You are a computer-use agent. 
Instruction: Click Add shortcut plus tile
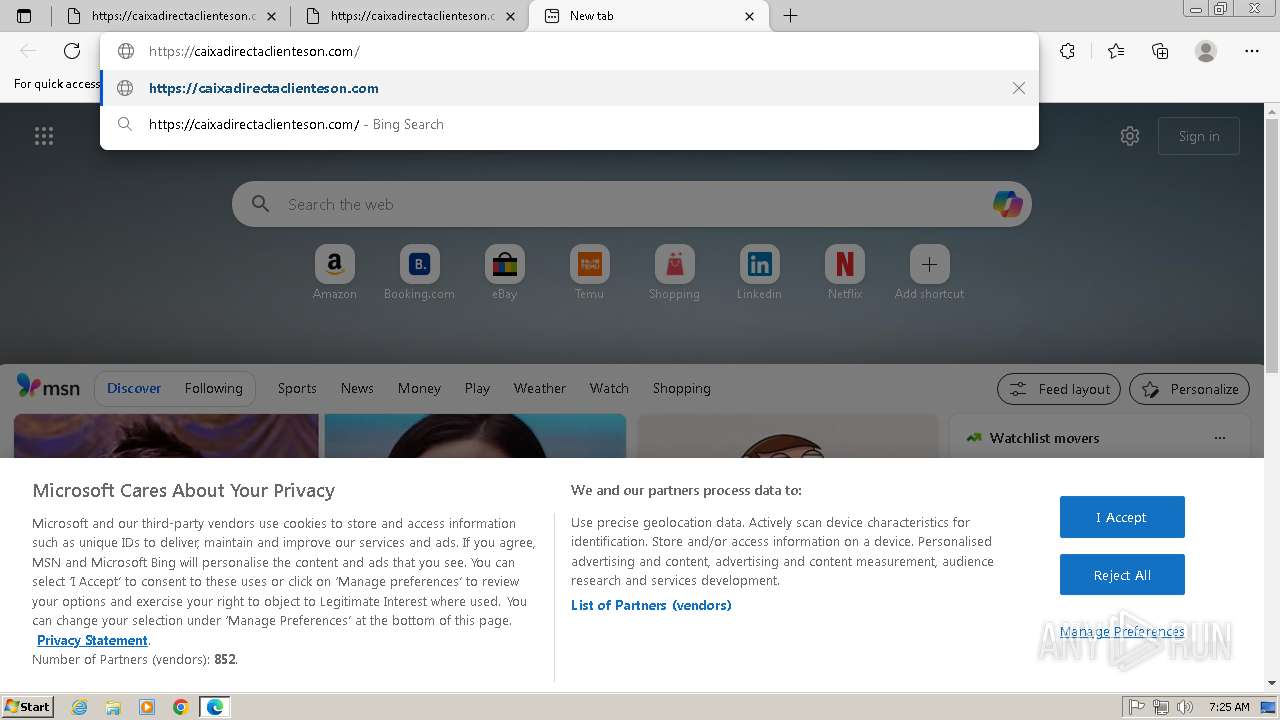tap(930, 273)
